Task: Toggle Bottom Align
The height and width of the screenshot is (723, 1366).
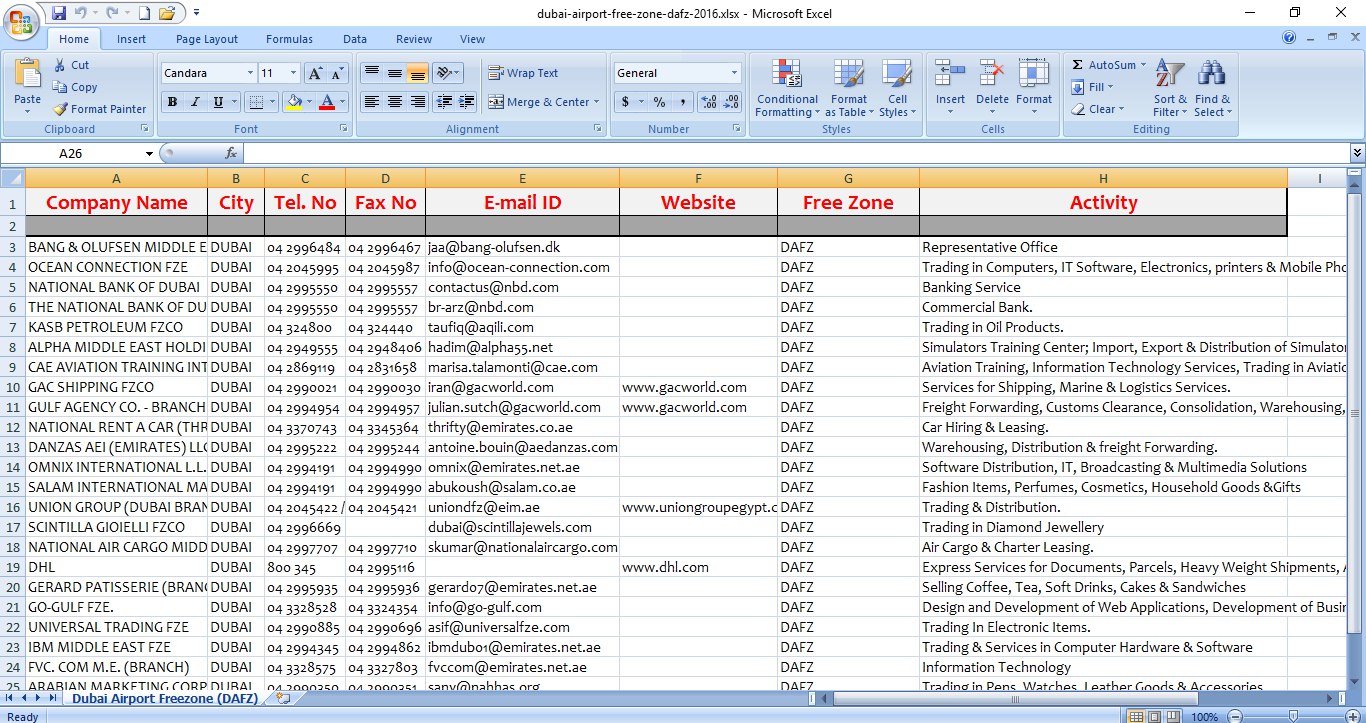Action: [417, 73]
